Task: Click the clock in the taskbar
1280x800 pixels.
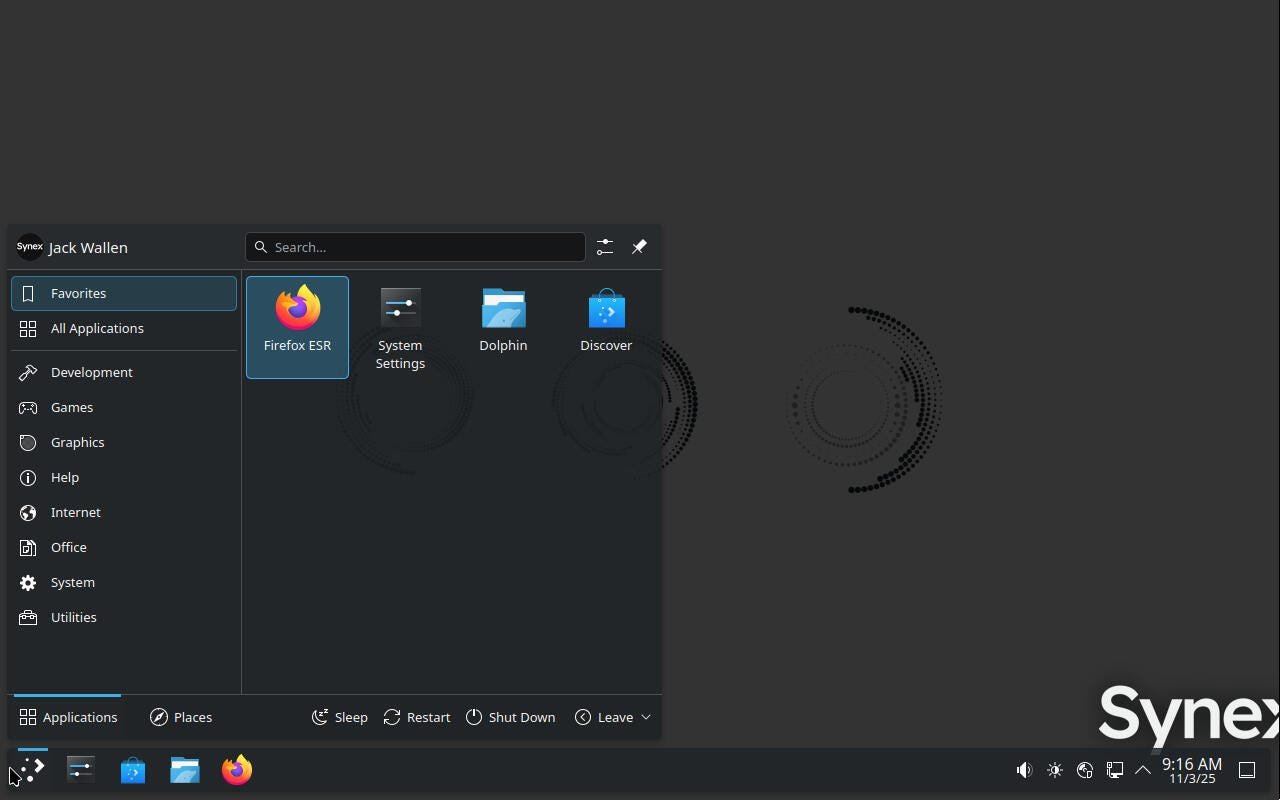Action: 1191,770
